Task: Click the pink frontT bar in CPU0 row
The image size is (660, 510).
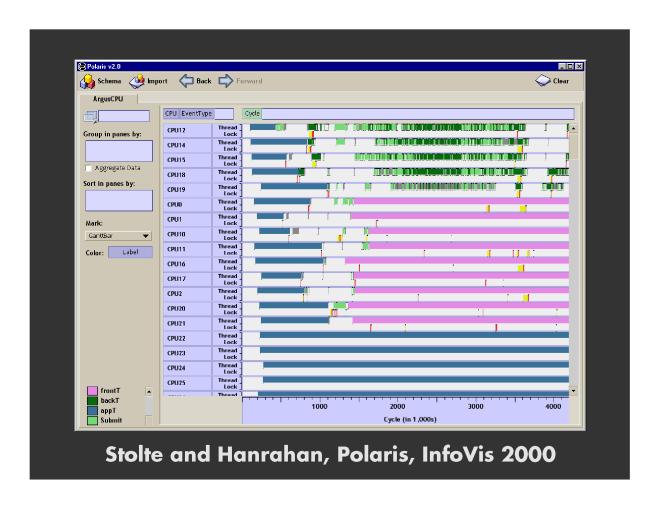Action: [461, 201]
